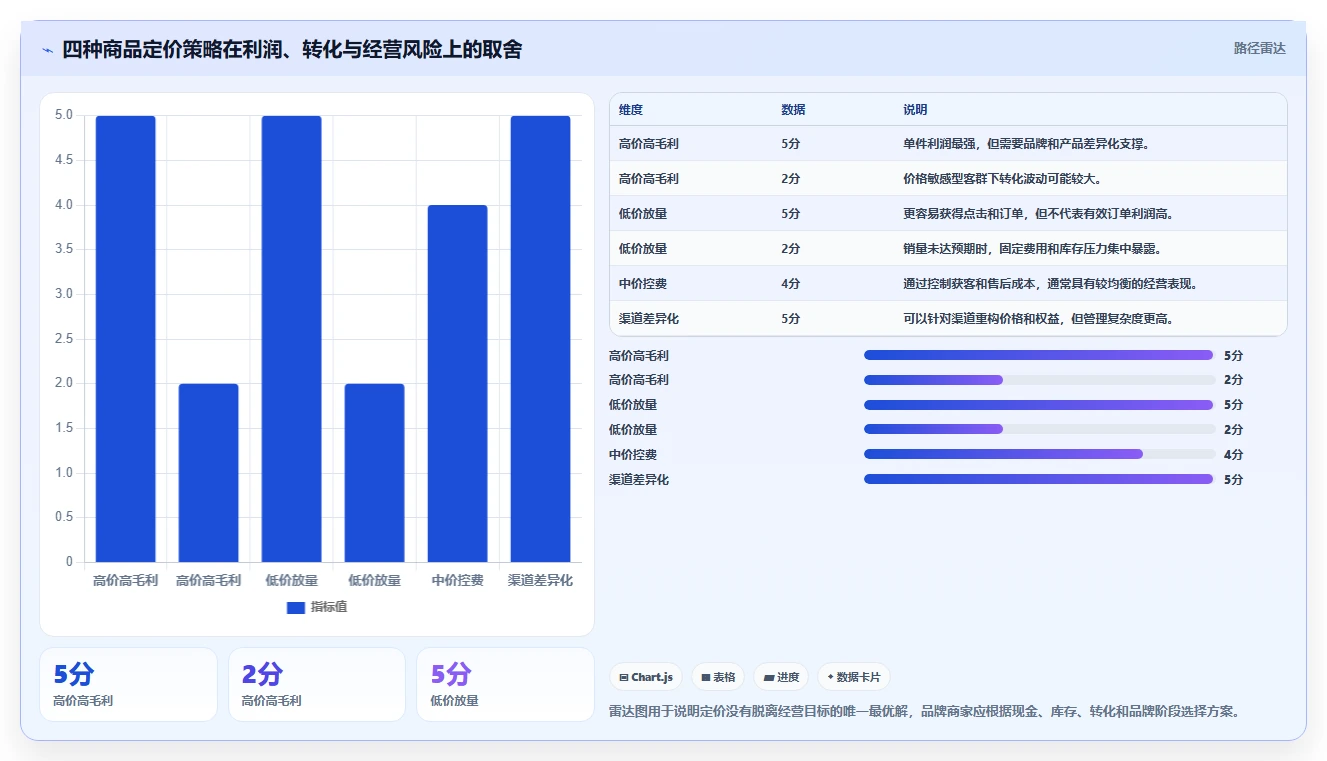This screenshot has height=761, width=1327.
Task: Click the 低价放量 bar valued at 5
Action: (x=292, y=339)
